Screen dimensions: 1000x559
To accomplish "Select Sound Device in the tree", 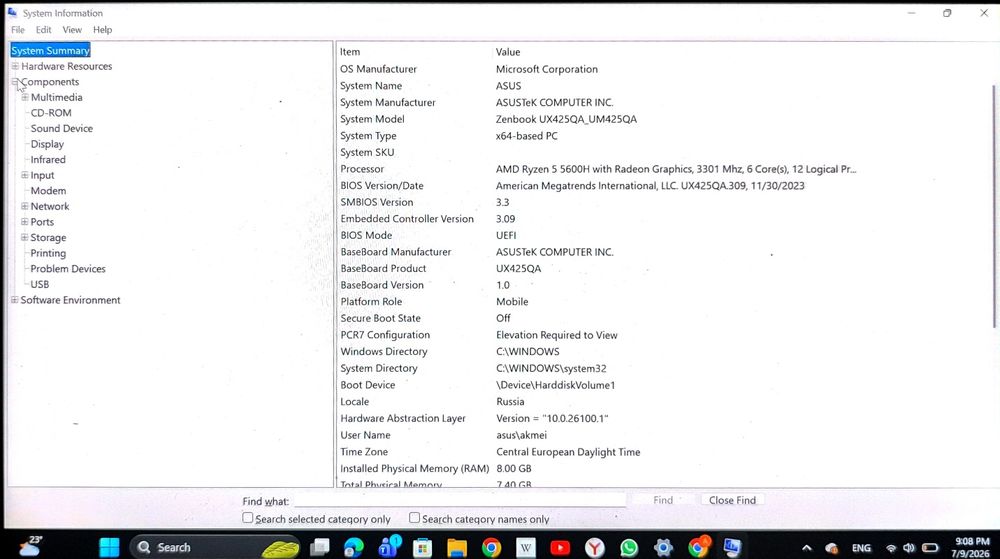I will (x=62, y=128).
